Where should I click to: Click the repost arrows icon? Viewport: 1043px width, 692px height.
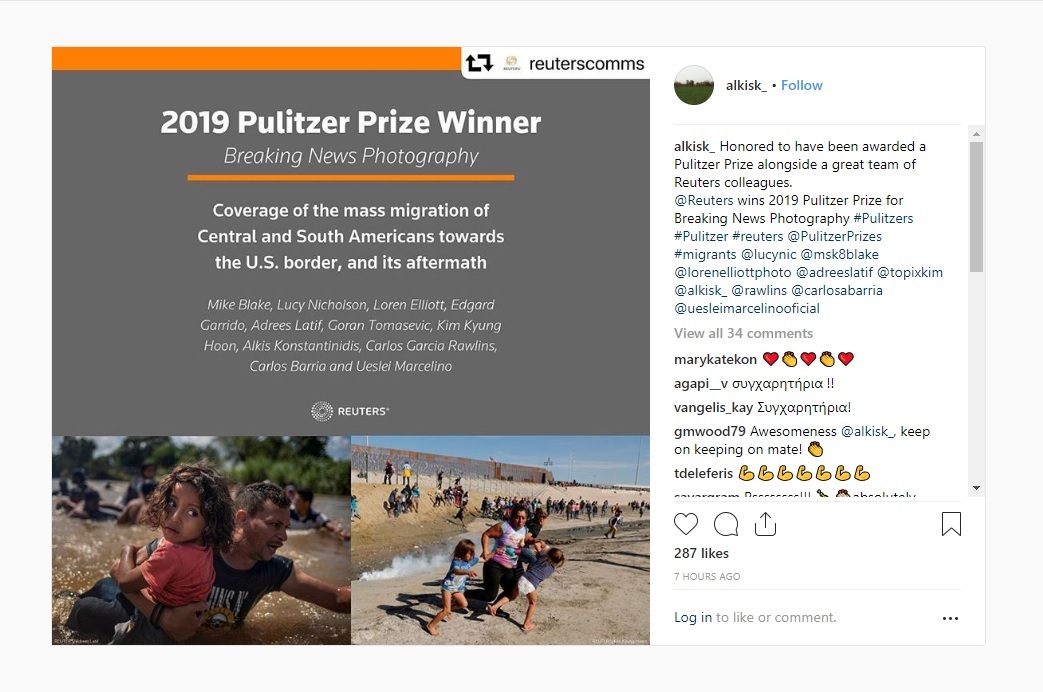coord(480,64)
